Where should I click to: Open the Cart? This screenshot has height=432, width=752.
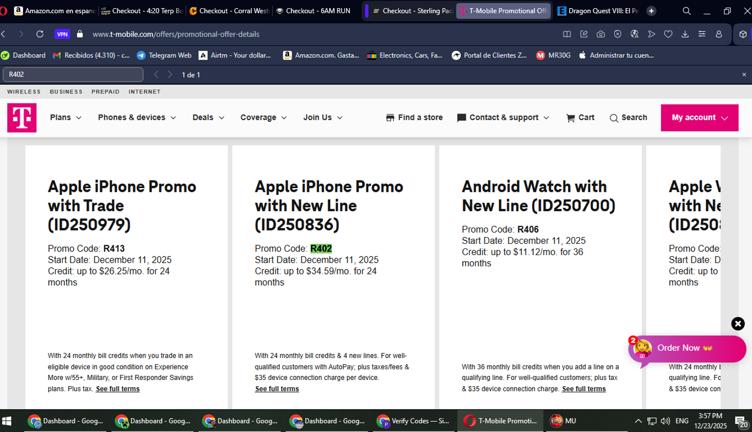(580, 117)
